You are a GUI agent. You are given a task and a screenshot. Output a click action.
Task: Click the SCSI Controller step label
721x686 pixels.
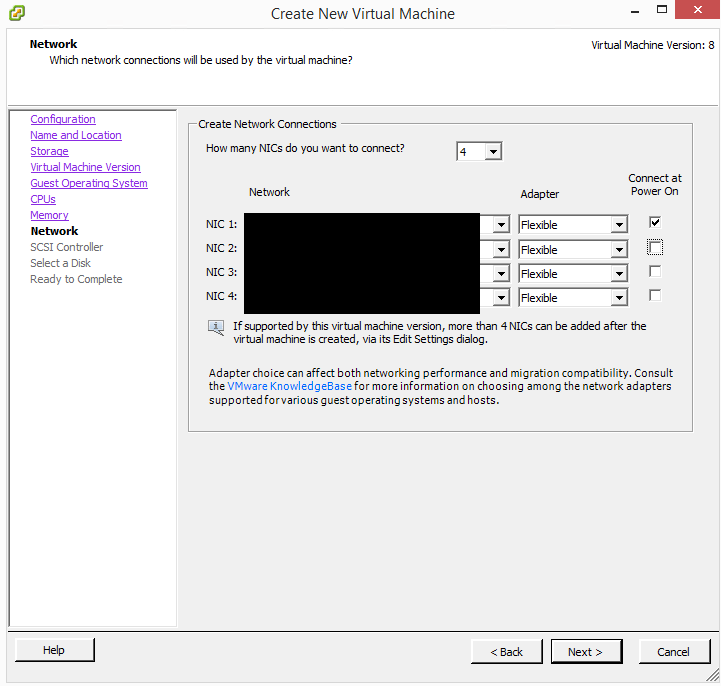coord(67,247)
